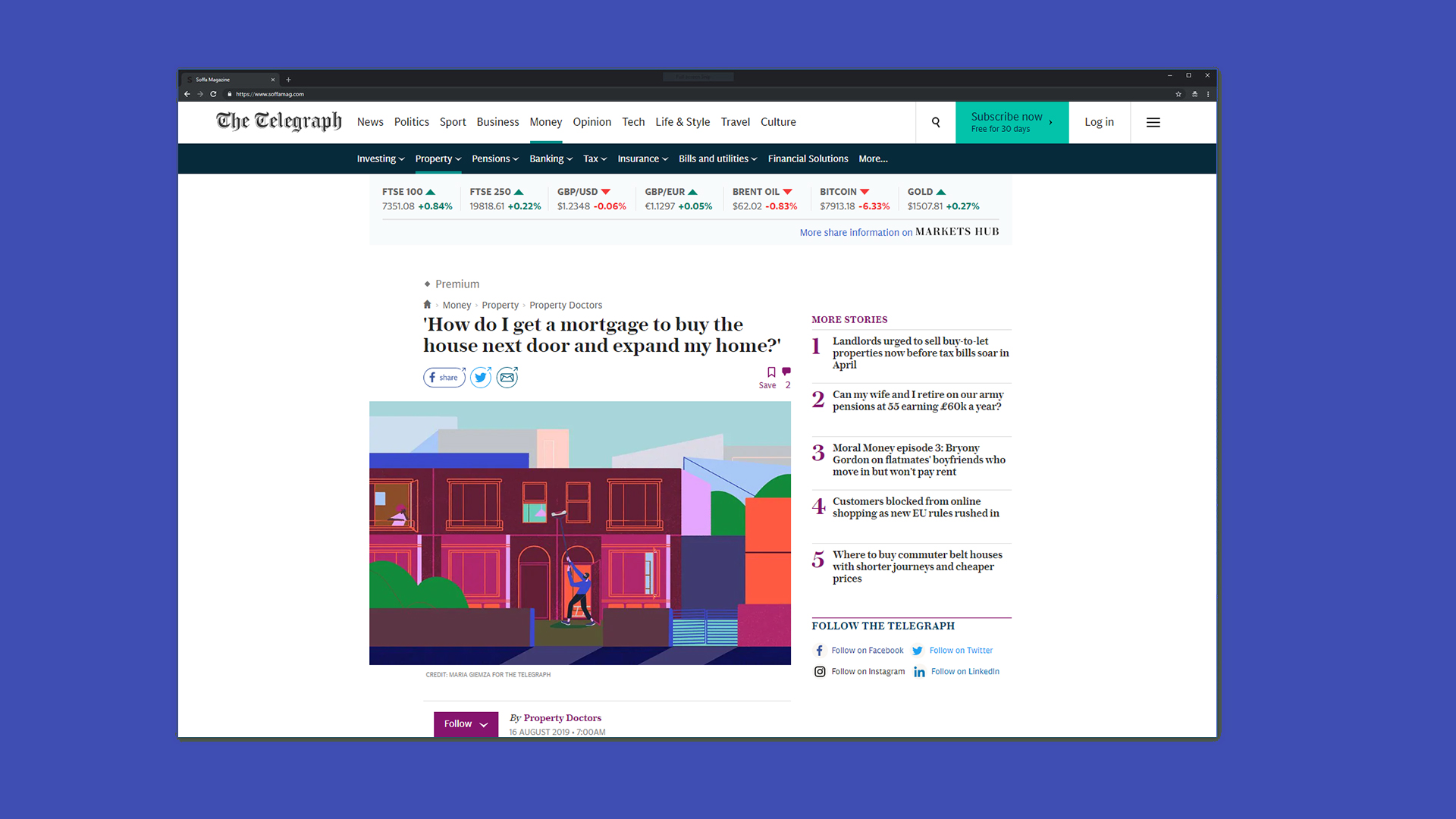This screenshot has width=1456, height=819.
Task: Click Log in
Action: click(x=1099, y=122)
